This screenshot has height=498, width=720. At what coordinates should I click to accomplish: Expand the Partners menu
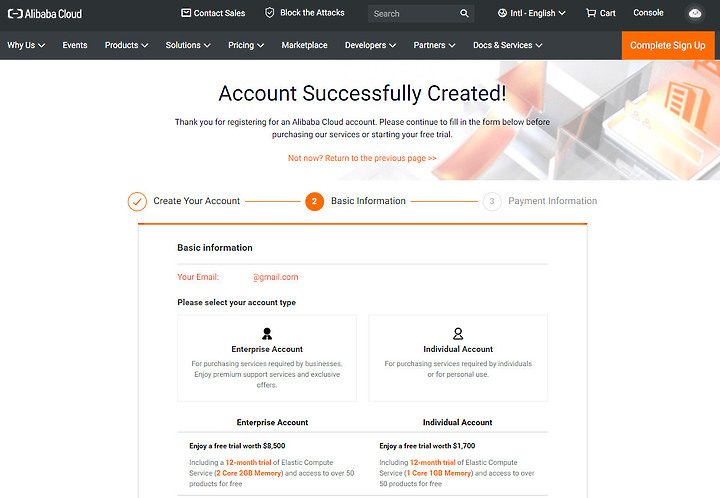click(434, 45)
